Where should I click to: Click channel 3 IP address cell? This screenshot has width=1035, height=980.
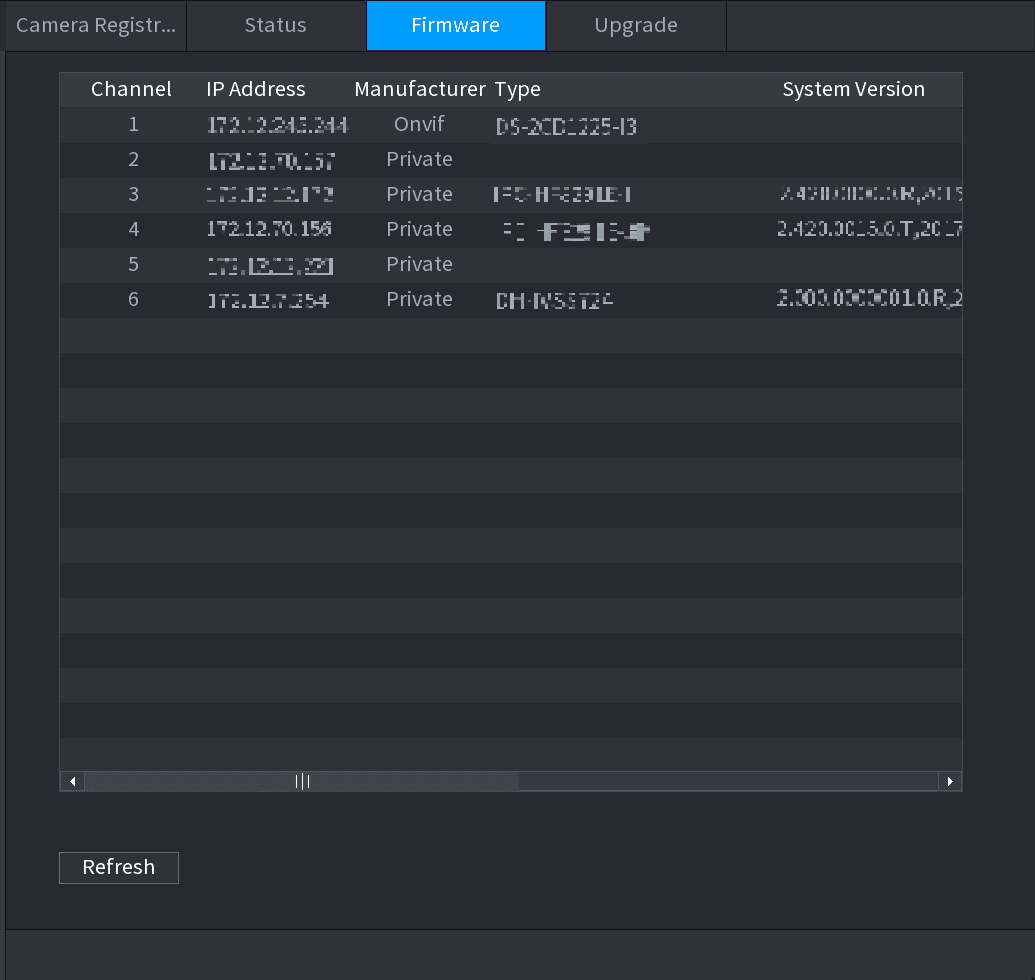(x=269, y=195)
